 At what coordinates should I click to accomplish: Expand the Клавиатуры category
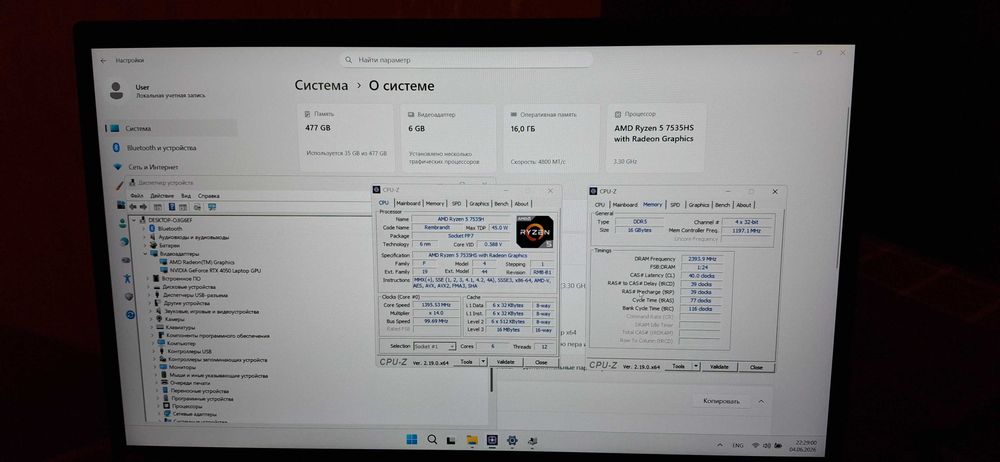pyautogui.click(x=152, y=327)
